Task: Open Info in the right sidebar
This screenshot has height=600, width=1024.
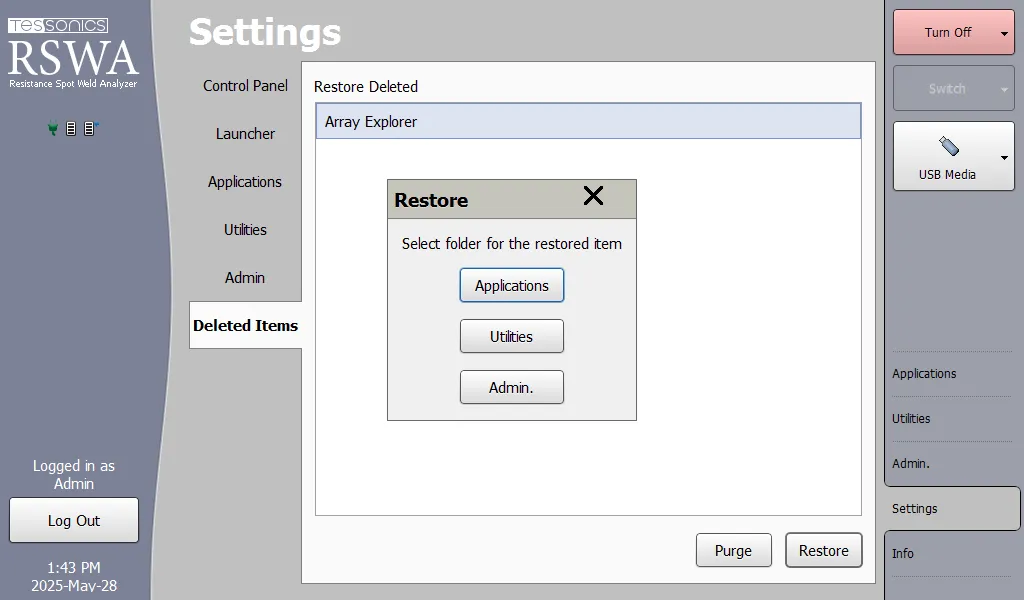Action: coord(903,554)
